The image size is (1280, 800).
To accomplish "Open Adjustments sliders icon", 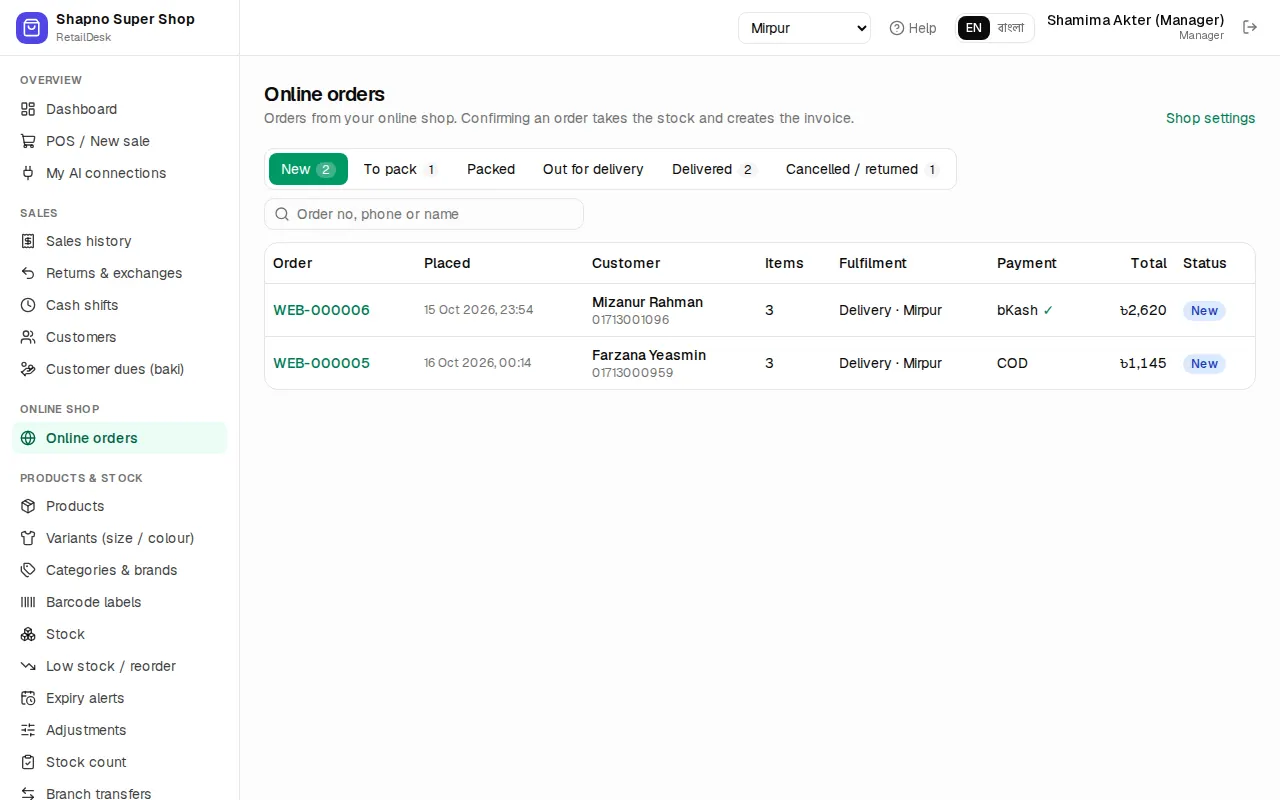I will coord(28,730).
